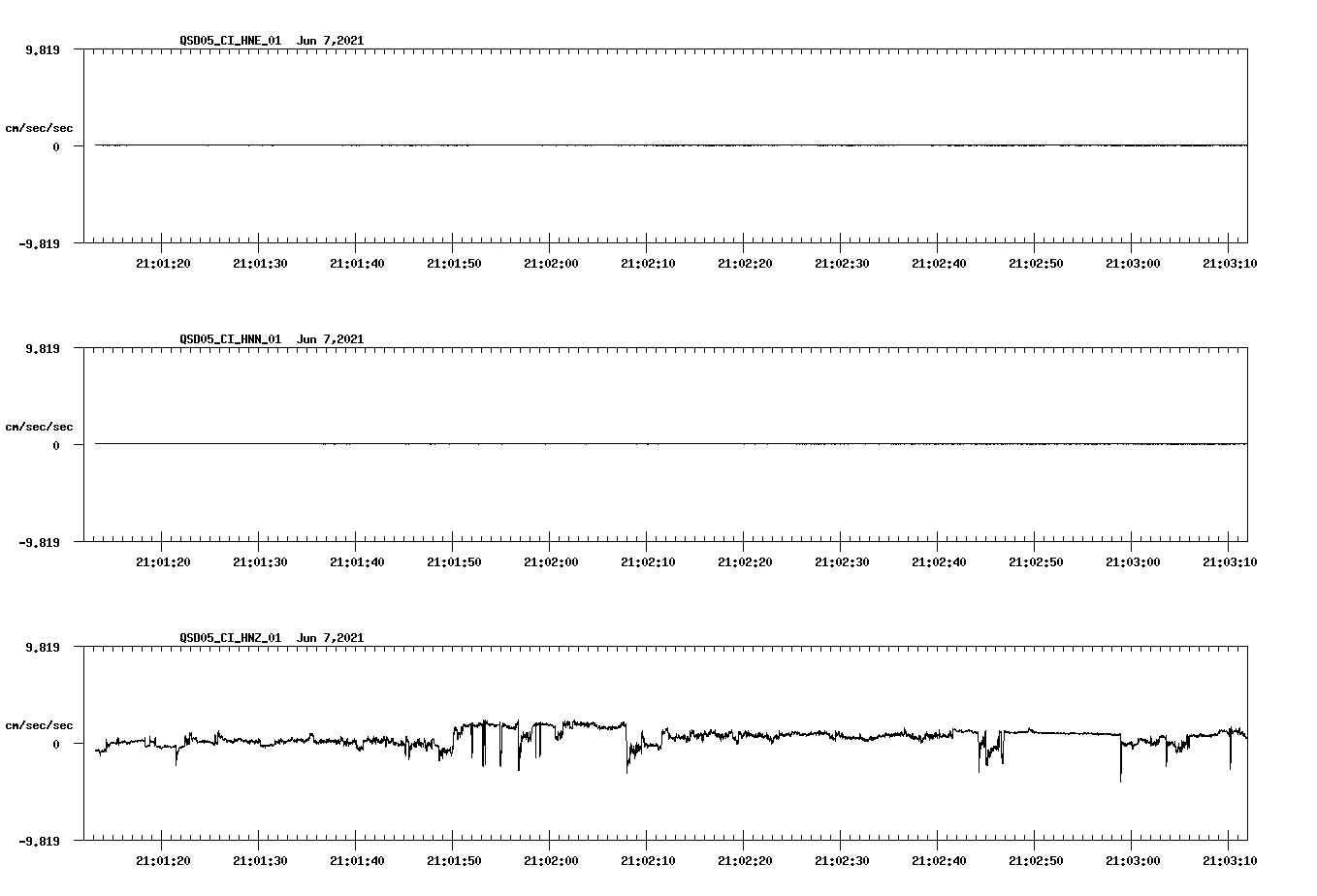
Task: Click the QSD05_CI_HNN_01 plot title
Action: 231,339
